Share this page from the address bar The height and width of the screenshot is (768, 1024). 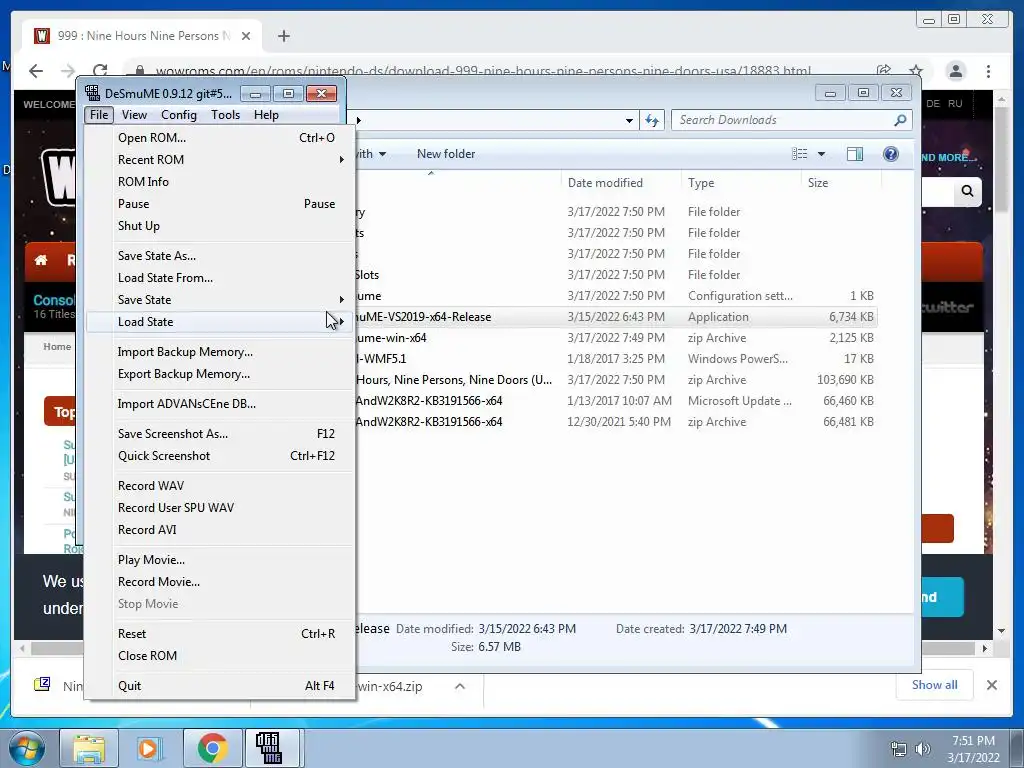pyautogui.click(x=884, y=71)
